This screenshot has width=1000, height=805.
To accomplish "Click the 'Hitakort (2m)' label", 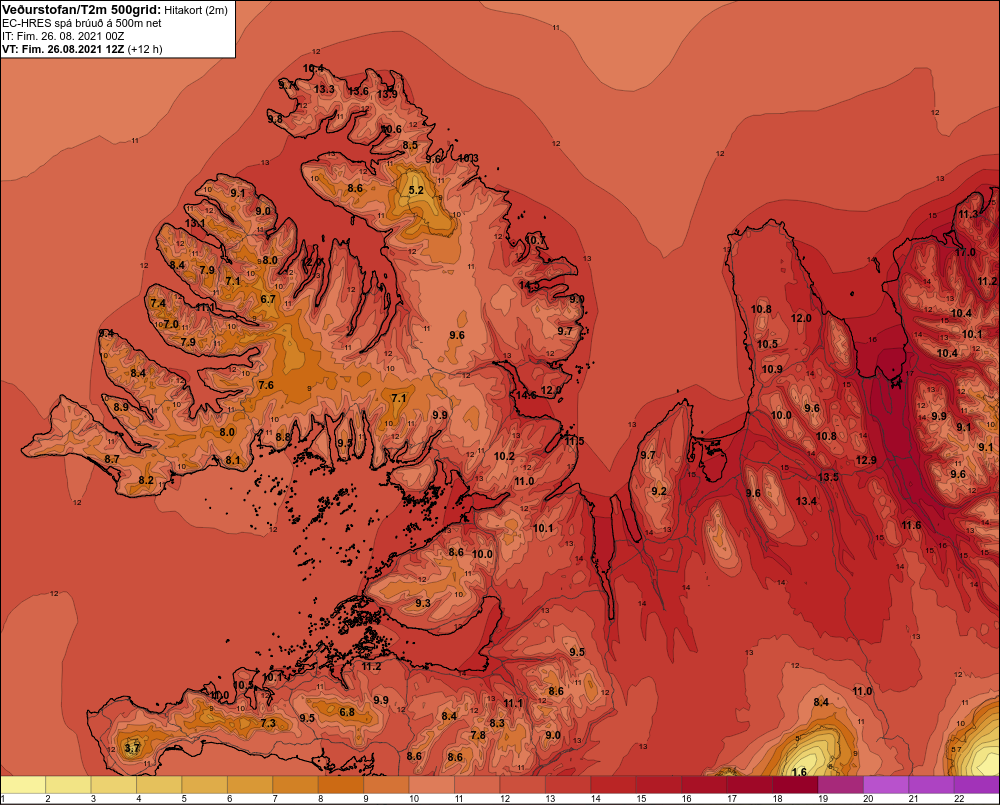I will point(196,10).
